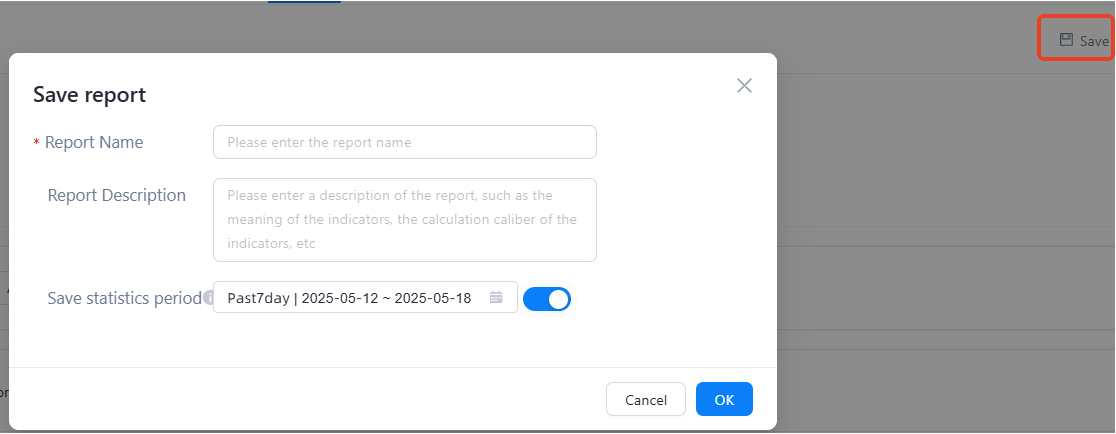
Task: Focus the Report Description text area
Action: 404,220
